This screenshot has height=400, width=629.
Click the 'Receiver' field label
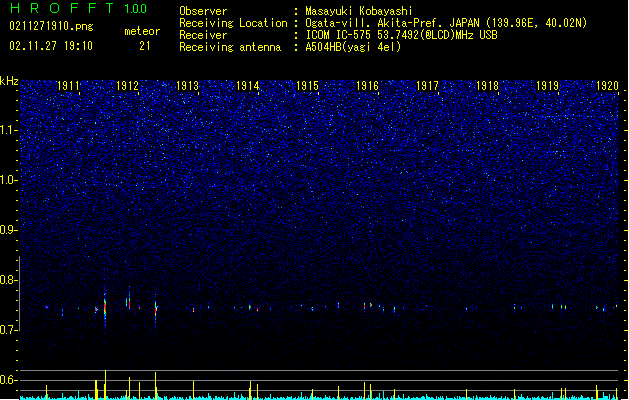[203, 35]
